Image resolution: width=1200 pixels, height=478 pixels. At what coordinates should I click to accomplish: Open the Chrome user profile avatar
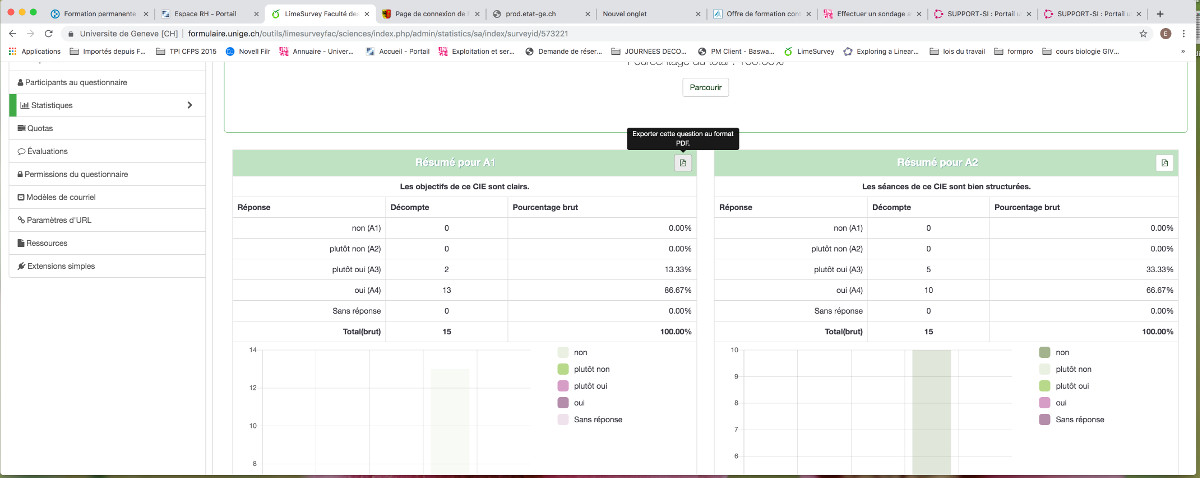click(x=1166, y=33)
